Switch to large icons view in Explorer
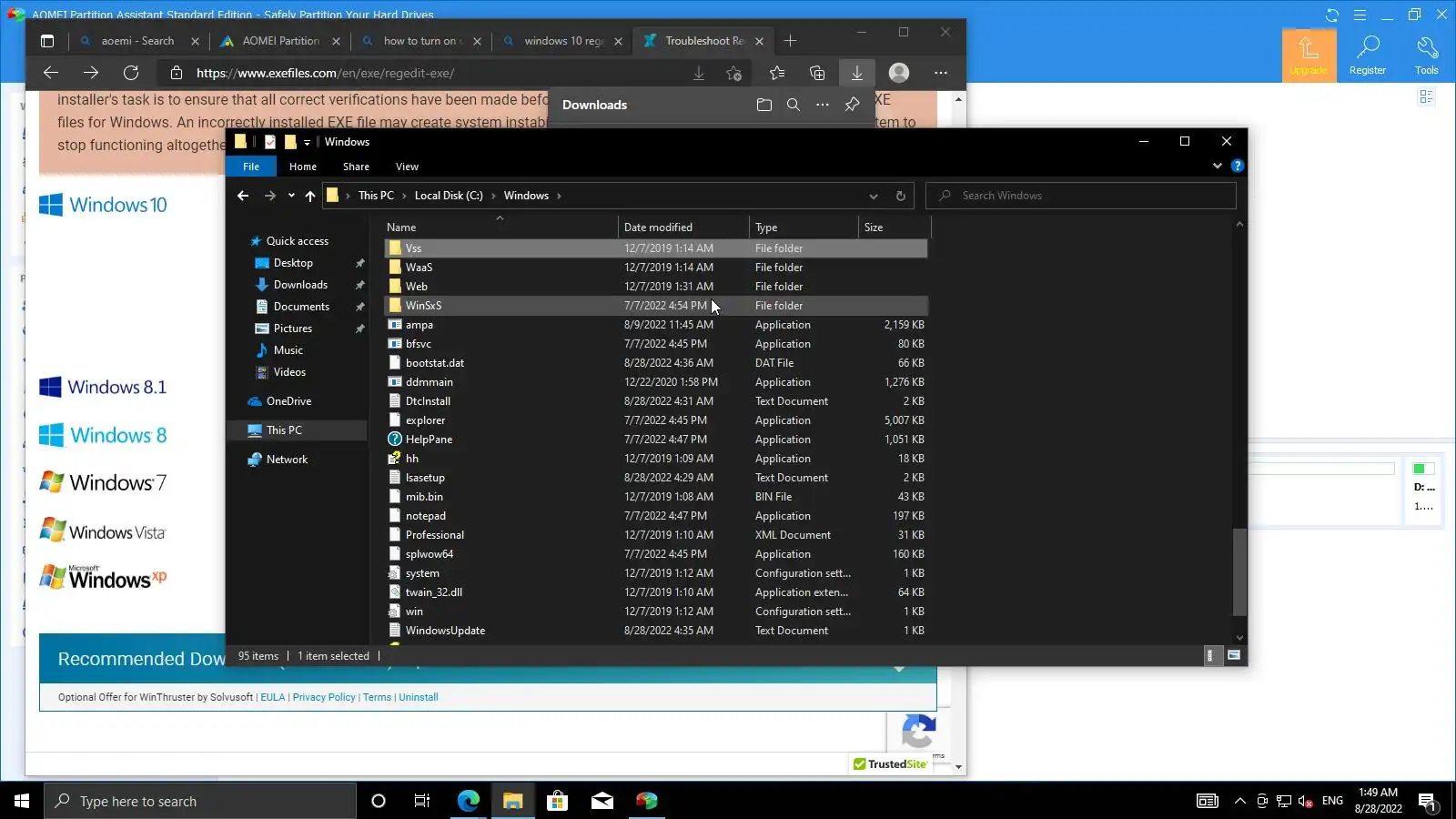1456x819 pixels. click(x=1234, y=655)
